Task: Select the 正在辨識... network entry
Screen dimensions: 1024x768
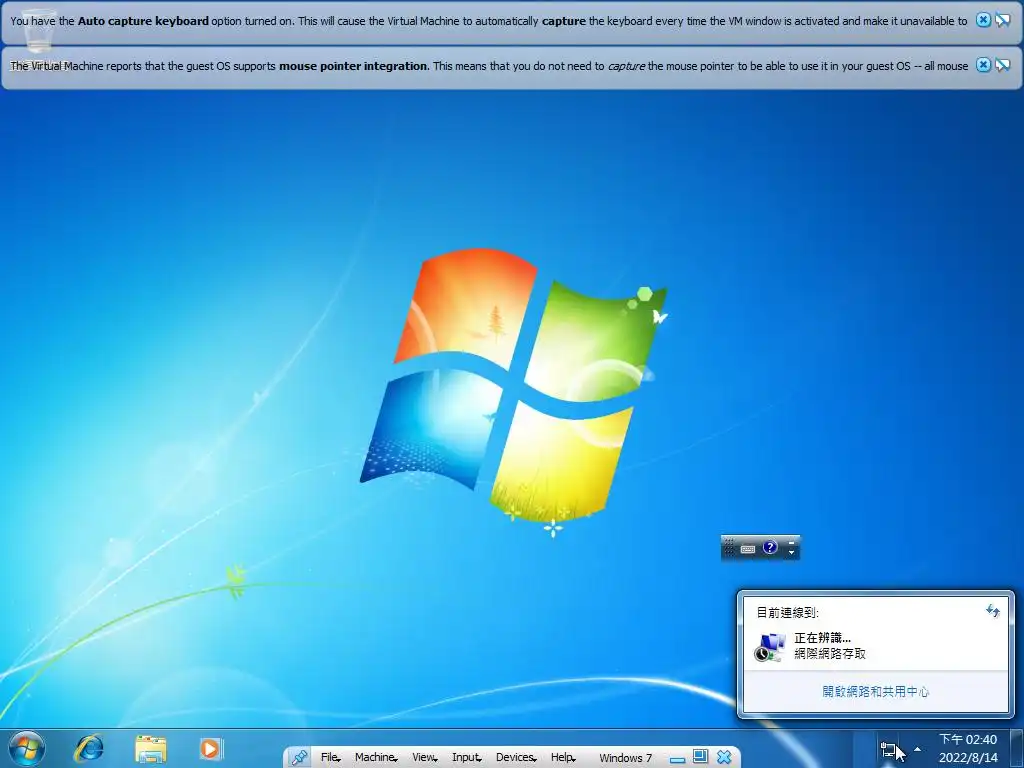Action: point(875,646)
